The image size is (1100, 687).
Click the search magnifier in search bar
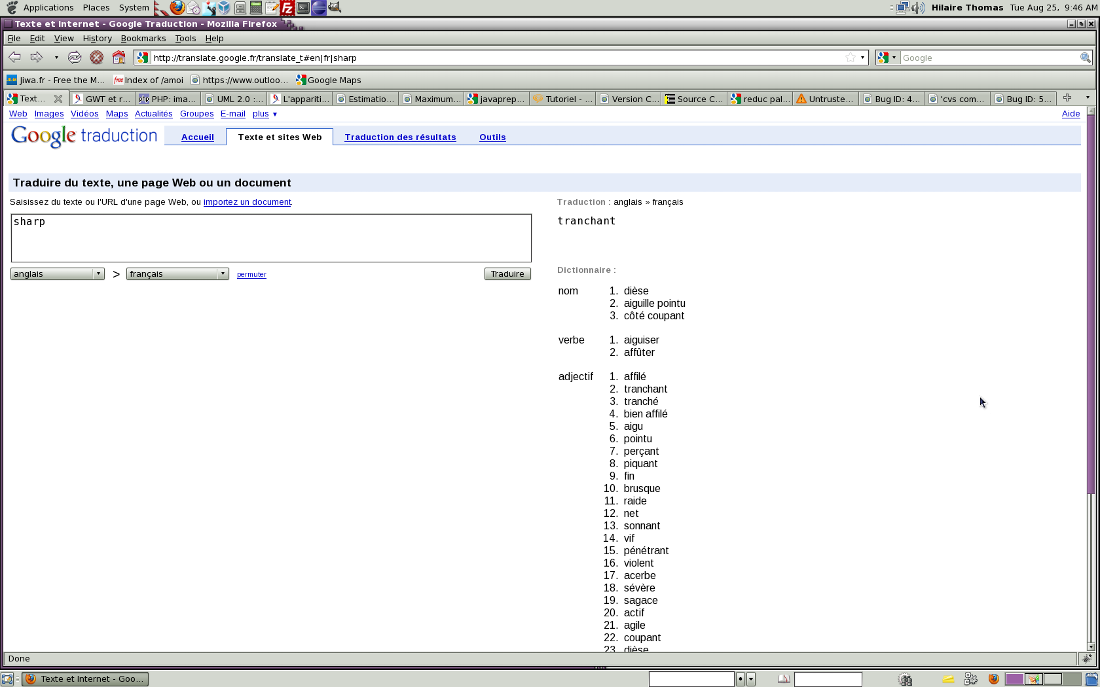click(x=1085, y=58)
